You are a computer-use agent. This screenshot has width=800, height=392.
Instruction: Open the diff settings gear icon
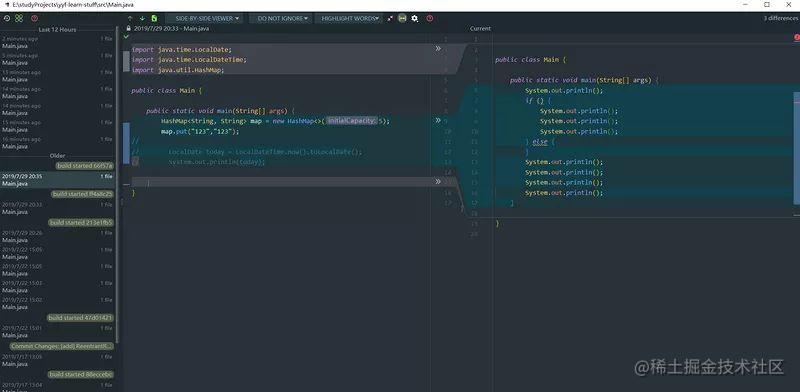coord(415,18)
